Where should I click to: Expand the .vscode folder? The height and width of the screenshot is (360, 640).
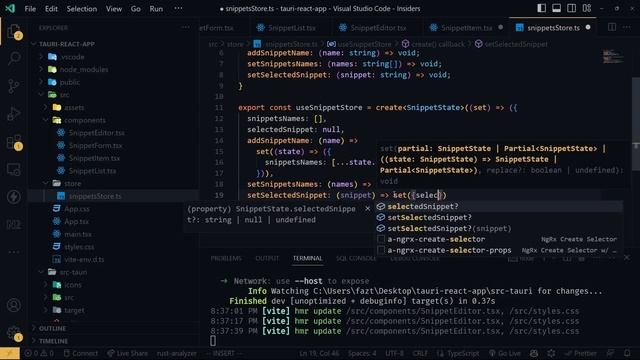[x=67, y=57]
